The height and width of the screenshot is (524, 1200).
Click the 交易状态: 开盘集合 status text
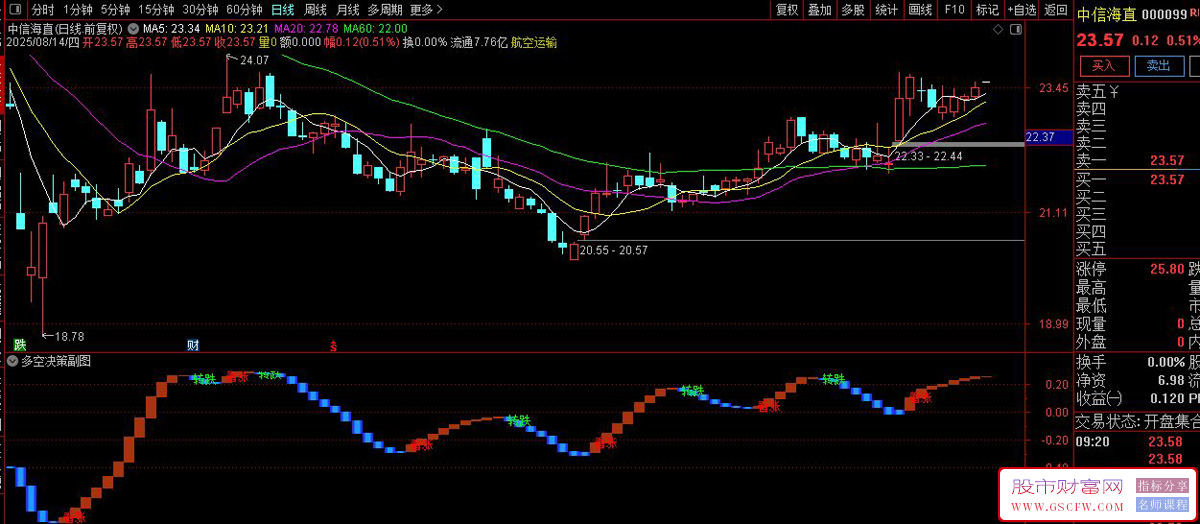(x=1137, y=421)
